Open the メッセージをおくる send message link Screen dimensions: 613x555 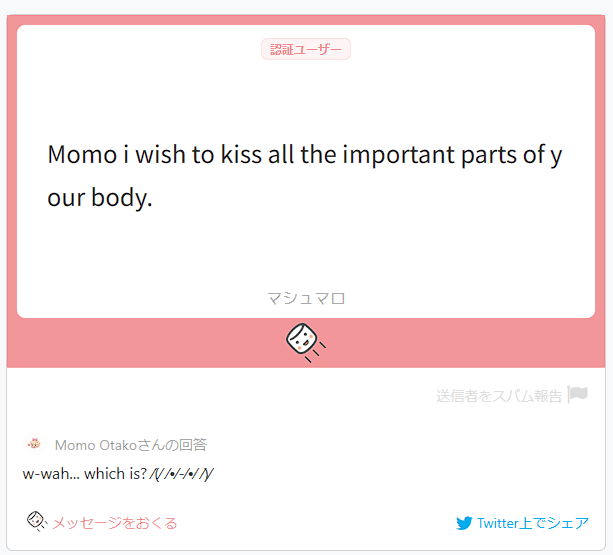pos(115,523)
